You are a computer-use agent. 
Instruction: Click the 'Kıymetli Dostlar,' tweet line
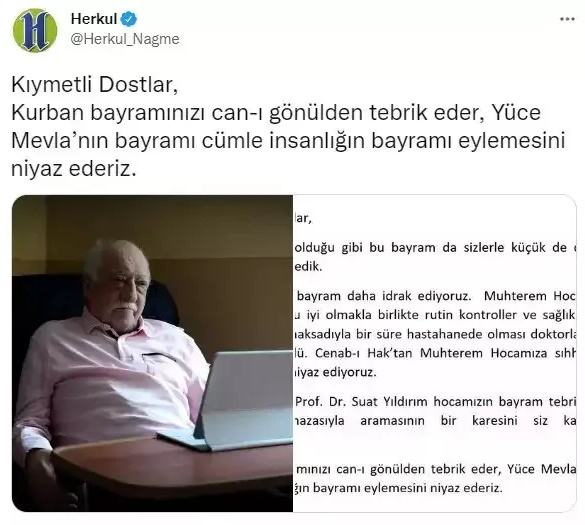tap(95, 85)
